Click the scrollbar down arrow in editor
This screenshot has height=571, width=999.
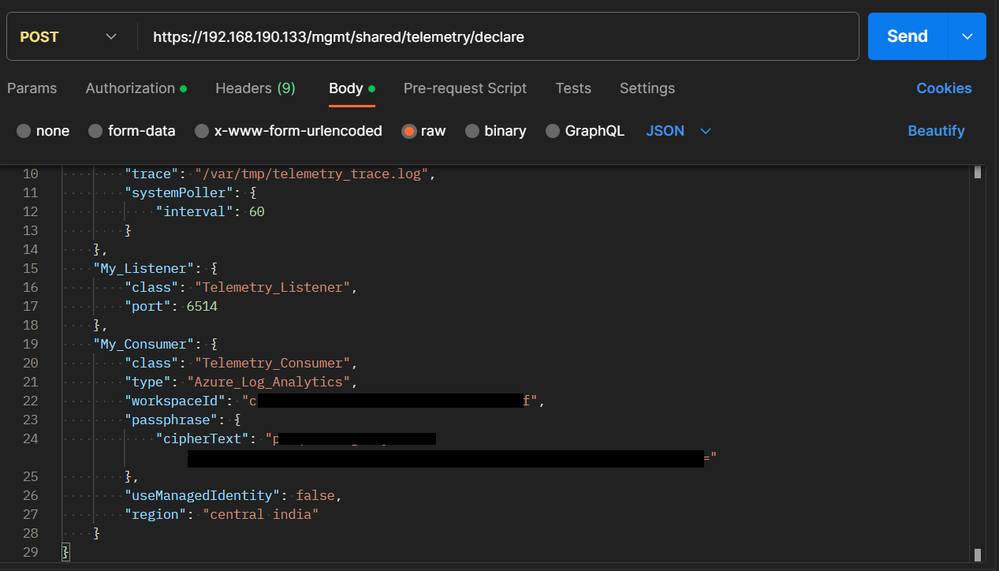pyautogui.click(x=977, y=554)
